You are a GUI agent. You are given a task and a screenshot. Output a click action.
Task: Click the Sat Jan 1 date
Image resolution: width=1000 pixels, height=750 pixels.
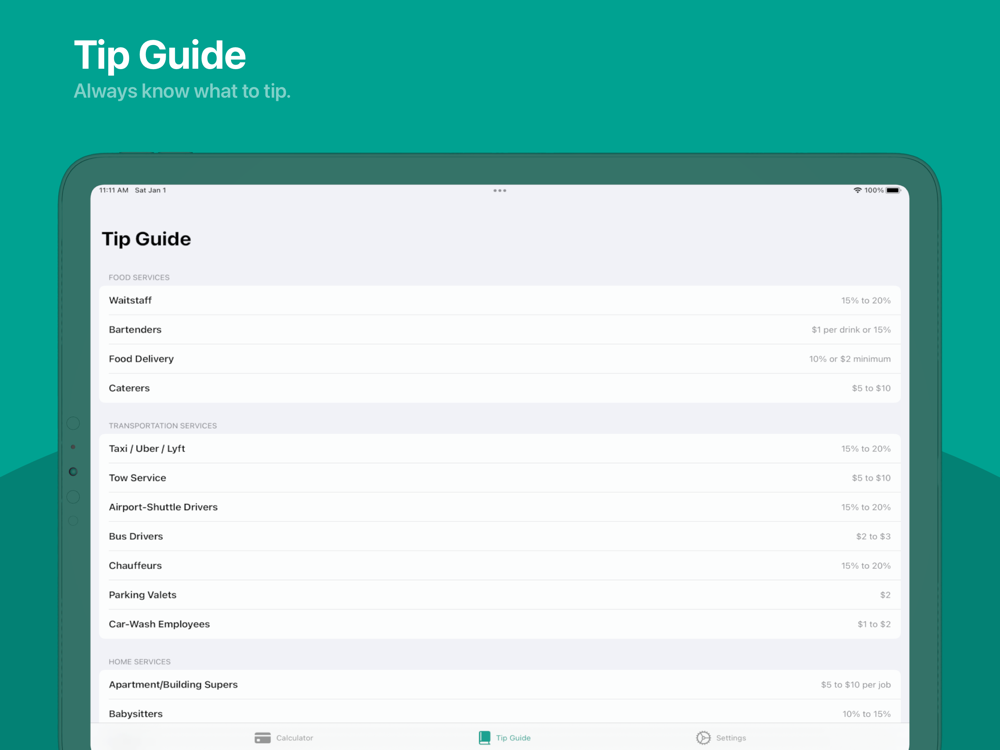[151, 190]
